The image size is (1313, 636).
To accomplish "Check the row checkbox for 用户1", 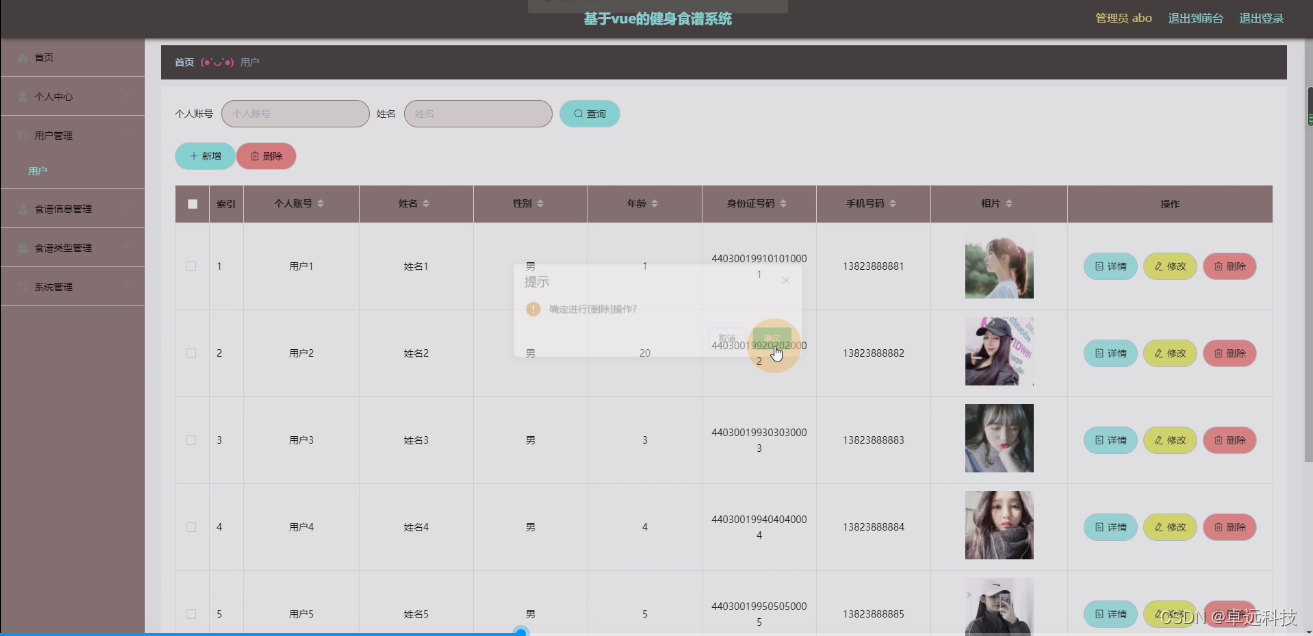I will pyautogui.click(x=191, y=266).
